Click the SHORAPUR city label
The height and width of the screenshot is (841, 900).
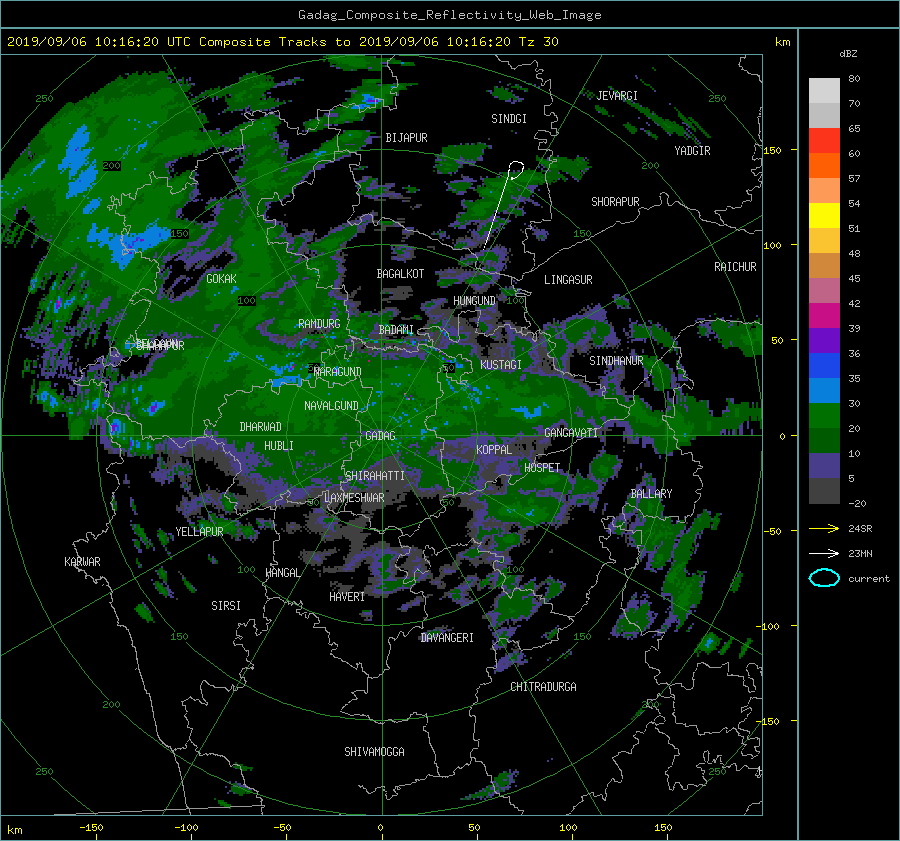615,202
